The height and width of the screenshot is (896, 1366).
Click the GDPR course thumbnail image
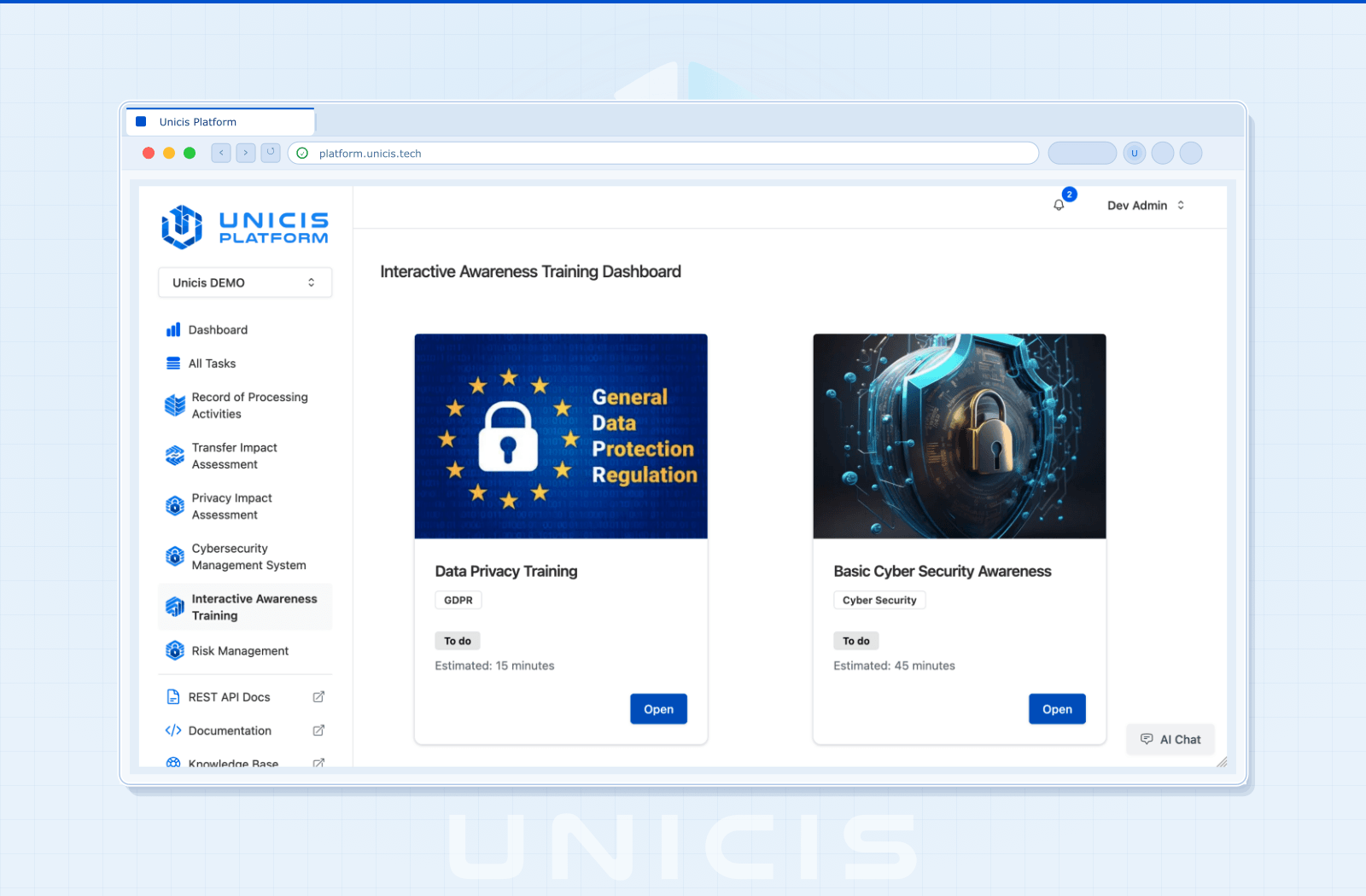tap(561, 436)
